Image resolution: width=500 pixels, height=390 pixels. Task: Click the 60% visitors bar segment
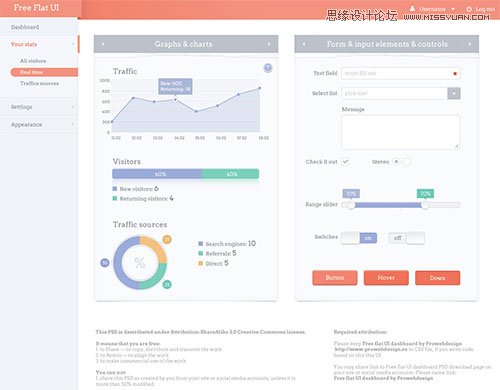(157, 174)
